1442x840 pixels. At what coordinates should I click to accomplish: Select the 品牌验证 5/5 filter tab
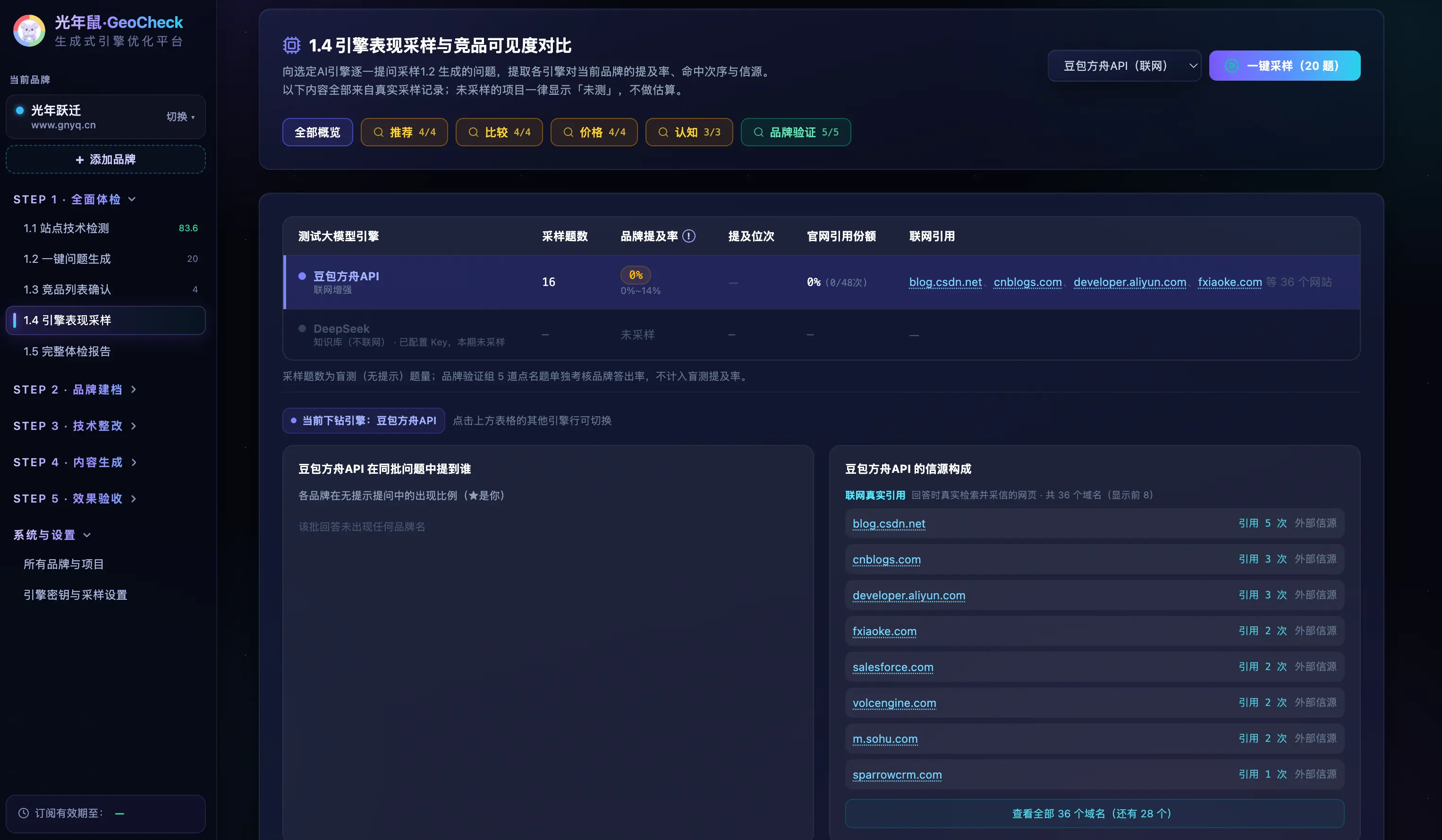pyautogui.click(x=796, y=132)
